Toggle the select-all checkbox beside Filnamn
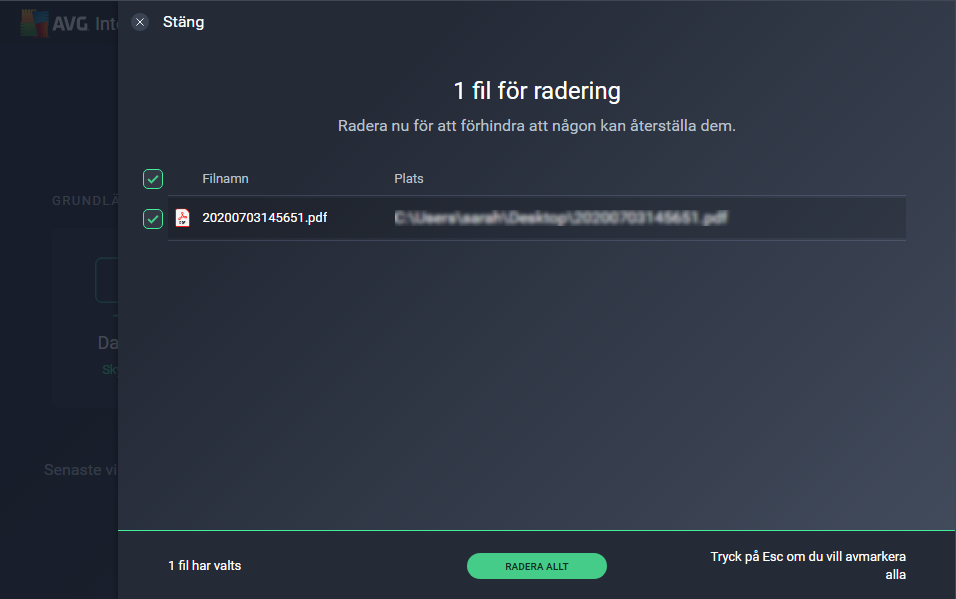The height and width of the screenshot is (599, 956). 153,179
